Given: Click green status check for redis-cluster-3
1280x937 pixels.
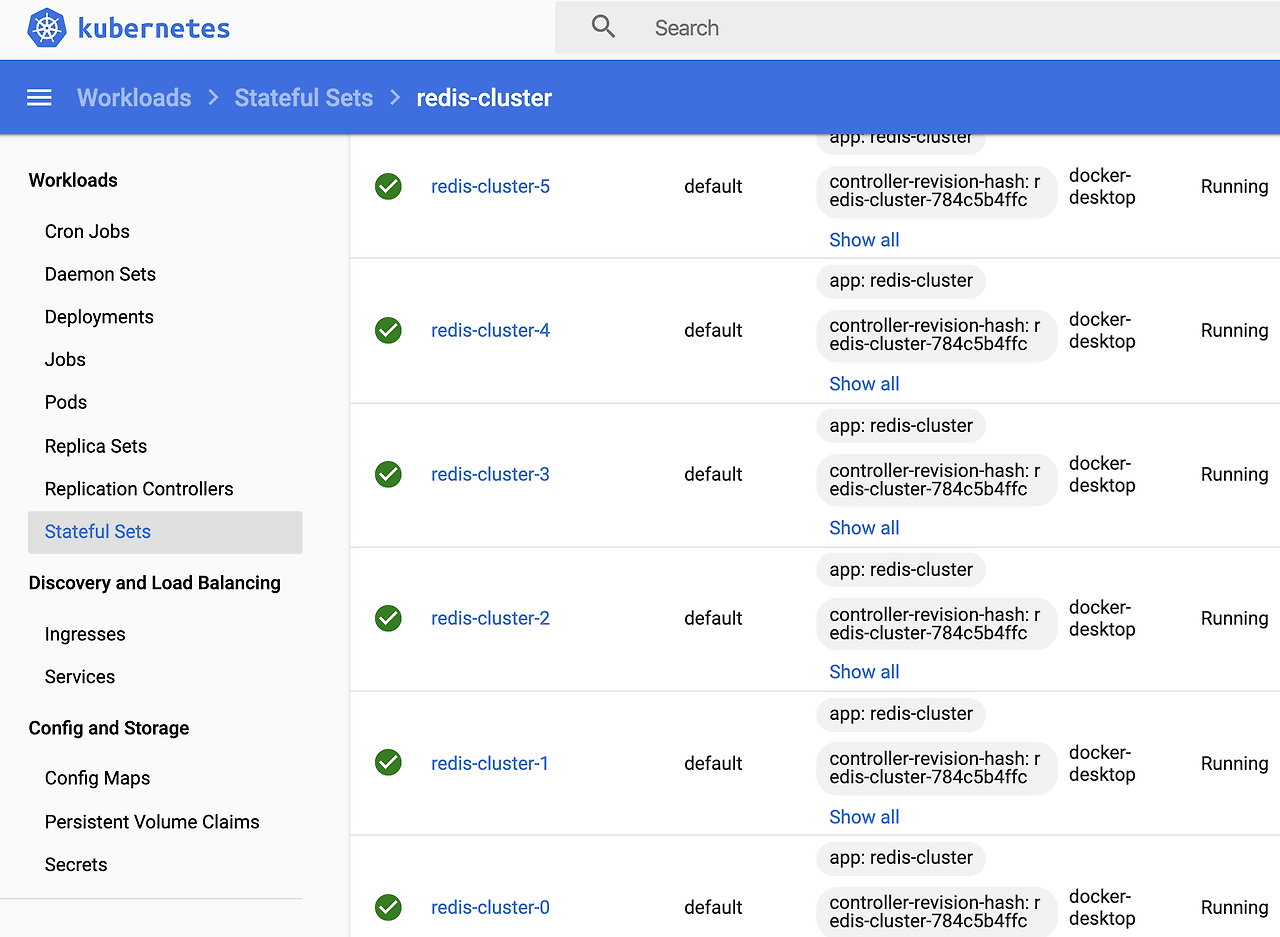Looking at the screenshot, I should coord(388,474).
